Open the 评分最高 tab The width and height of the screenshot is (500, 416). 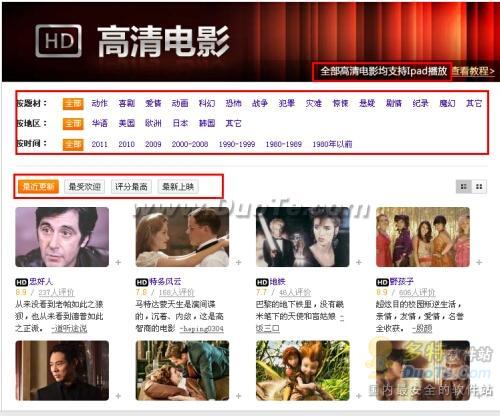(x=131, y=187)
